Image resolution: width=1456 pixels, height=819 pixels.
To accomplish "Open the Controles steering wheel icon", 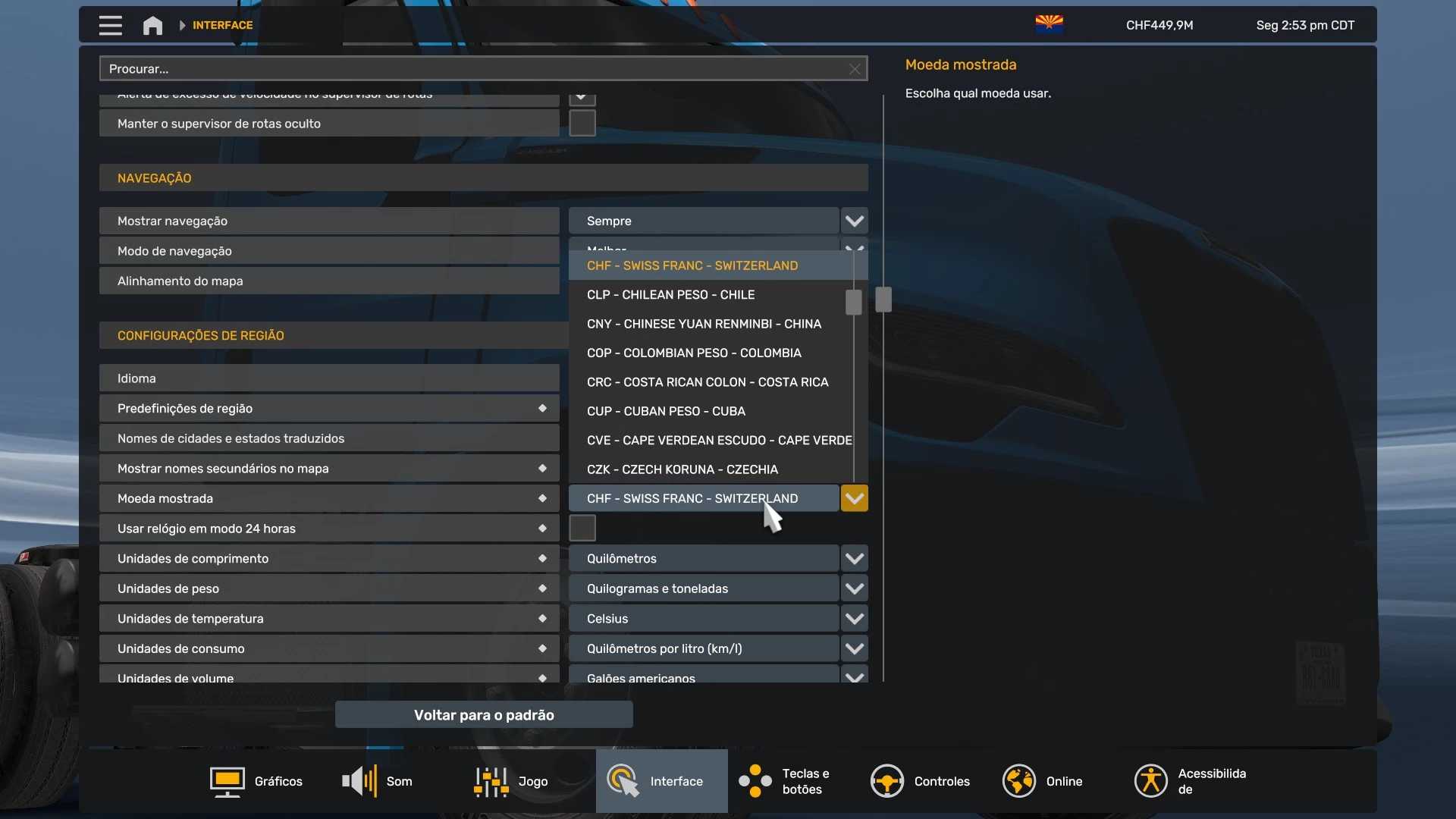I will click(886, 781).
